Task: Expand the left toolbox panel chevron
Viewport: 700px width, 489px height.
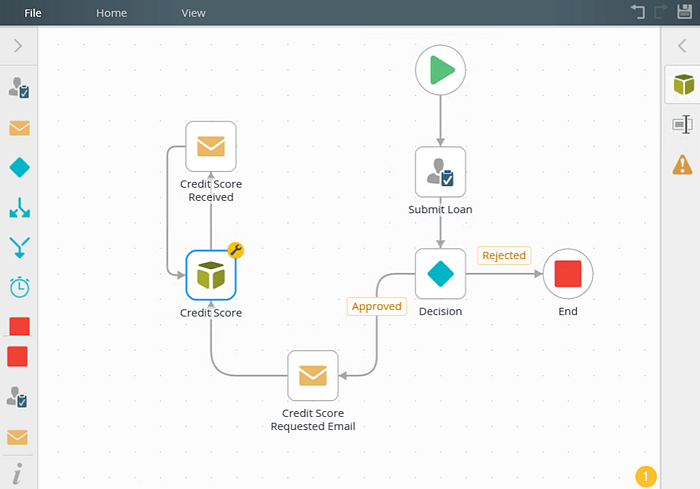Action: point(18,46)
